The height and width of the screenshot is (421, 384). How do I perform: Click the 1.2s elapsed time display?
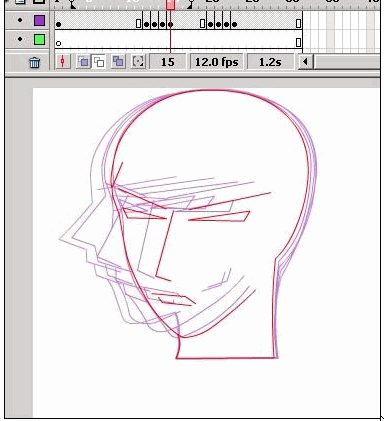(x=270, y=62)
